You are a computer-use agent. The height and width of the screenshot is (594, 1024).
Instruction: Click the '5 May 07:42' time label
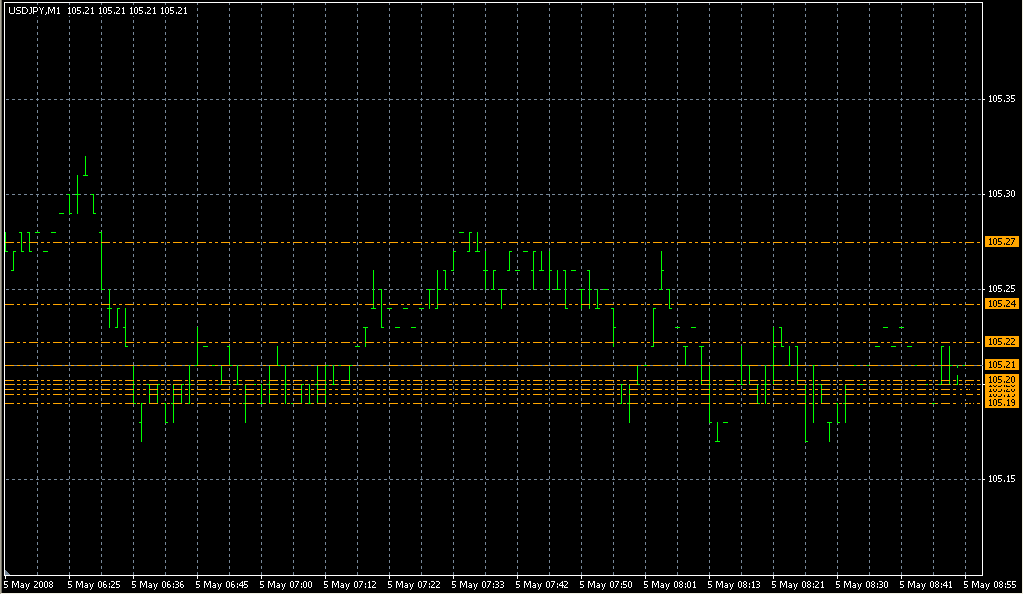542,585
